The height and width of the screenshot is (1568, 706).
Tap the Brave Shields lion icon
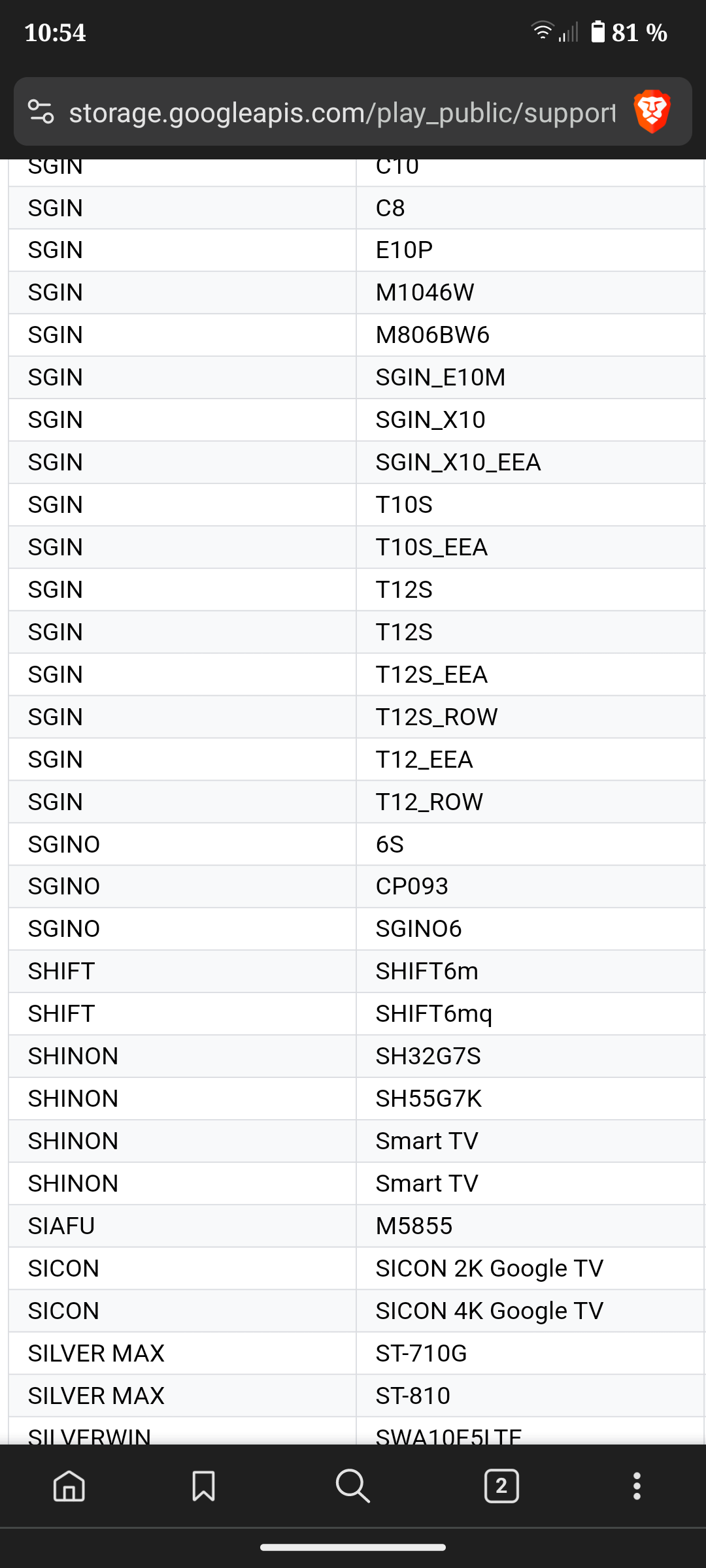coord(652,112)
